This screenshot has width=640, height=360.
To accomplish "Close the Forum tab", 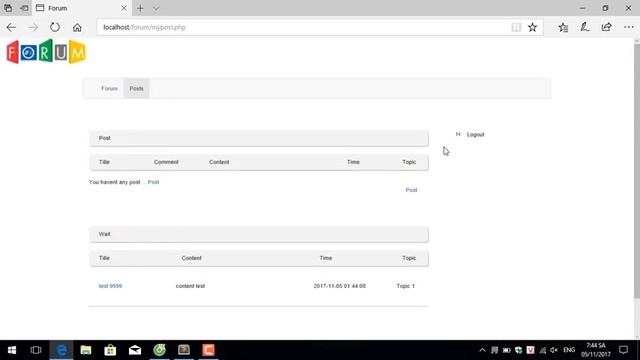I will click(x=124, y=8).
